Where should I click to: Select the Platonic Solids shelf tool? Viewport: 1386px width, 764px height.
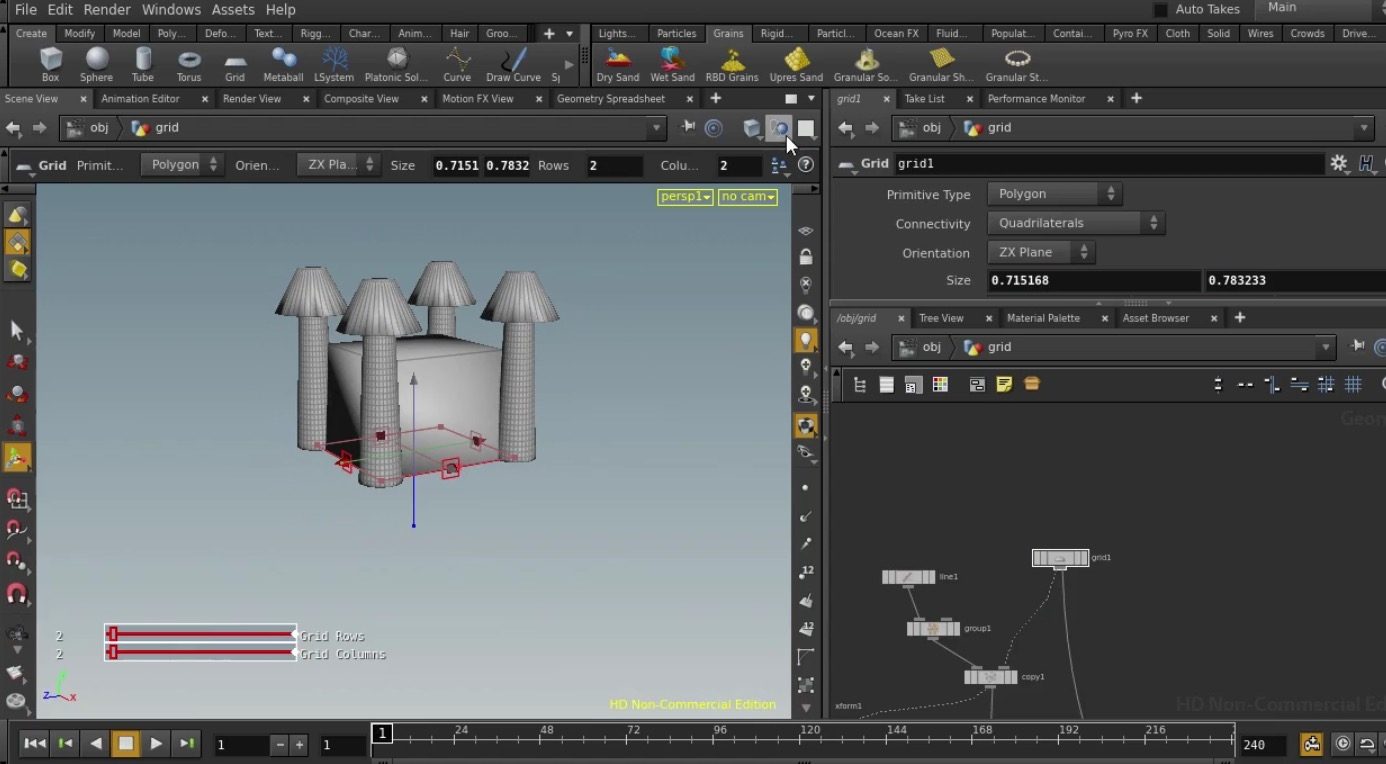396,64
